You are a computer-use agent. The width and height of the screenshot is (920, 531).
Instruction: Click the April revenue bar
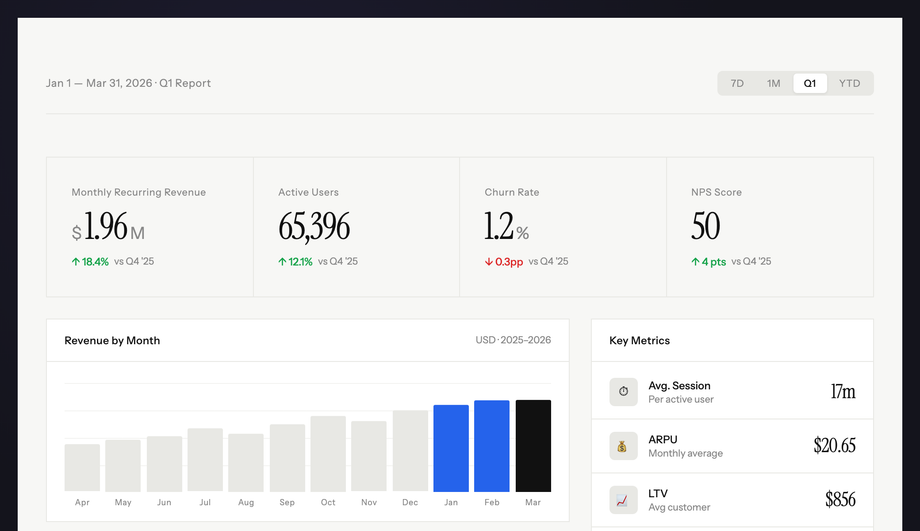82,468
